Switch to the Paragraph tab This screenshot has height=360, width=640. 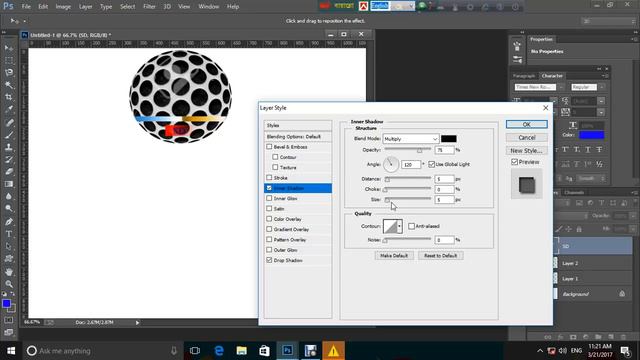[x=524, y=76]
